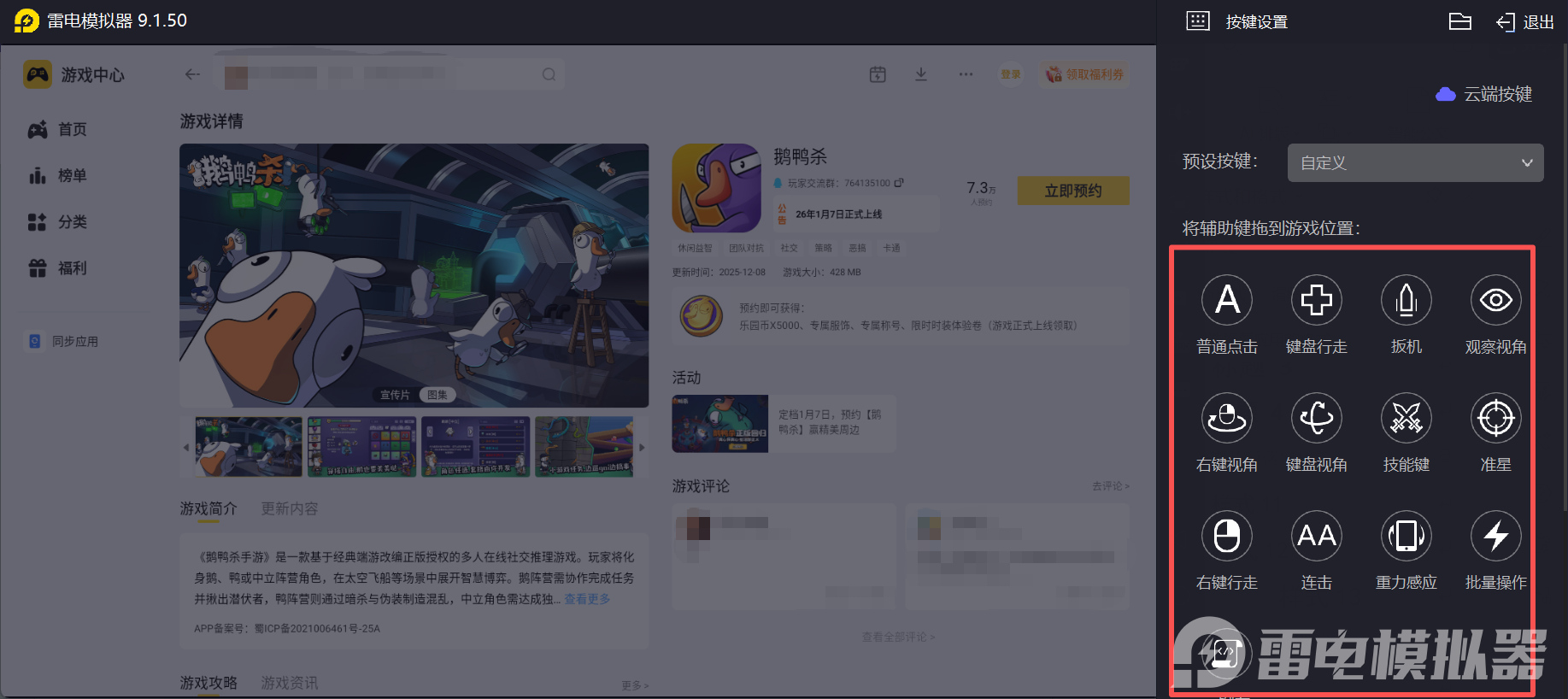
Task: Select the 扳机 trigger key icon
Action: (1407, 300)
